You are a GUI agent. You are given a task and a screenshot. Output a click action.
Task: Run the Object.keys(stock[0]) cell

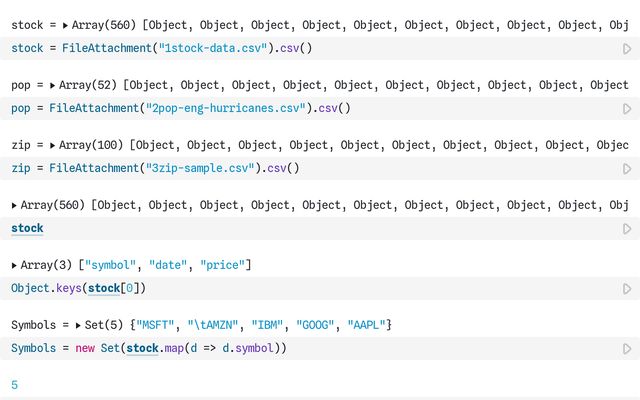pos(627,289)
